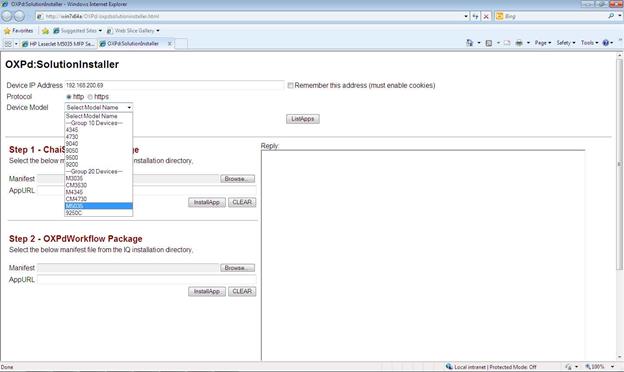The width and height of the screenshot is (624, 372).
Task: Click the browser Back arrow button
Action: pyautogui.click(x=7, y=16)
